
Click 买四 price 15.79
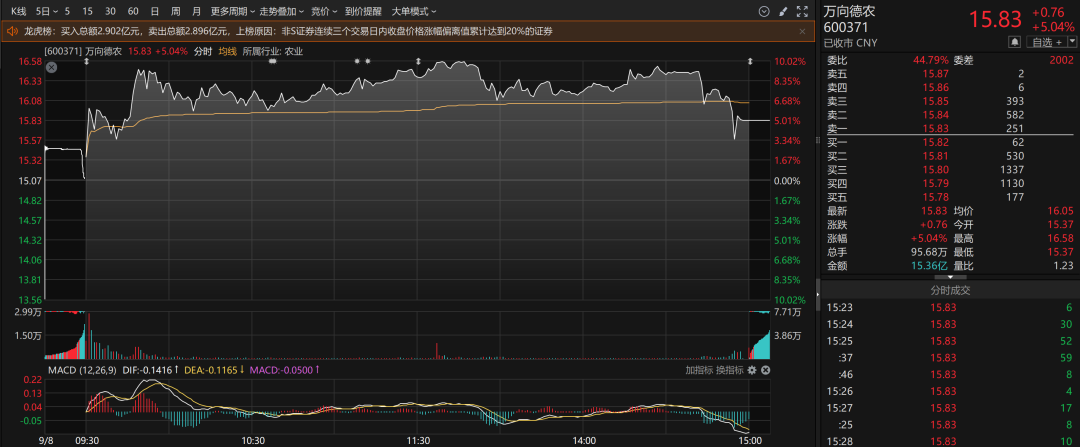(x=935, y=183)
